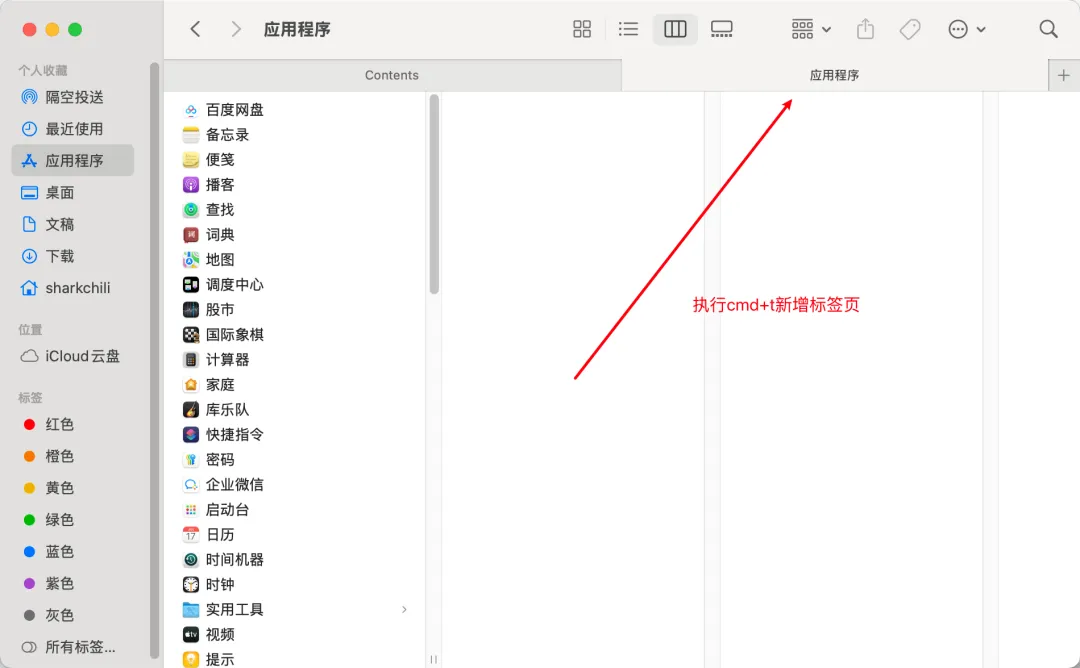Select the 时钟 app icon
Screen dimensions: 1080x668
point(191,585)
